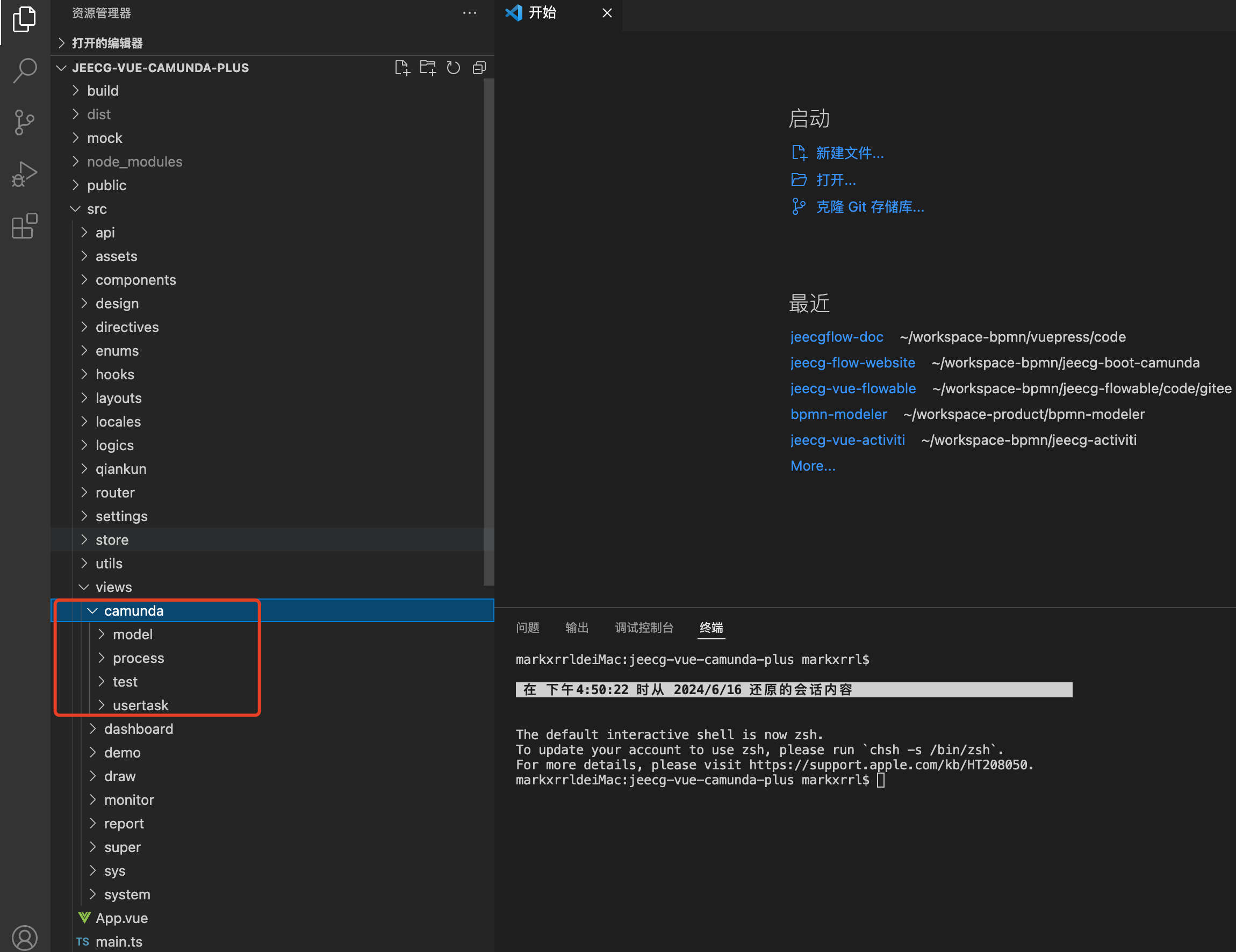This screenshot has height=952, width=1236.
Task: Open the Source Control view
Action: [24, 122]
